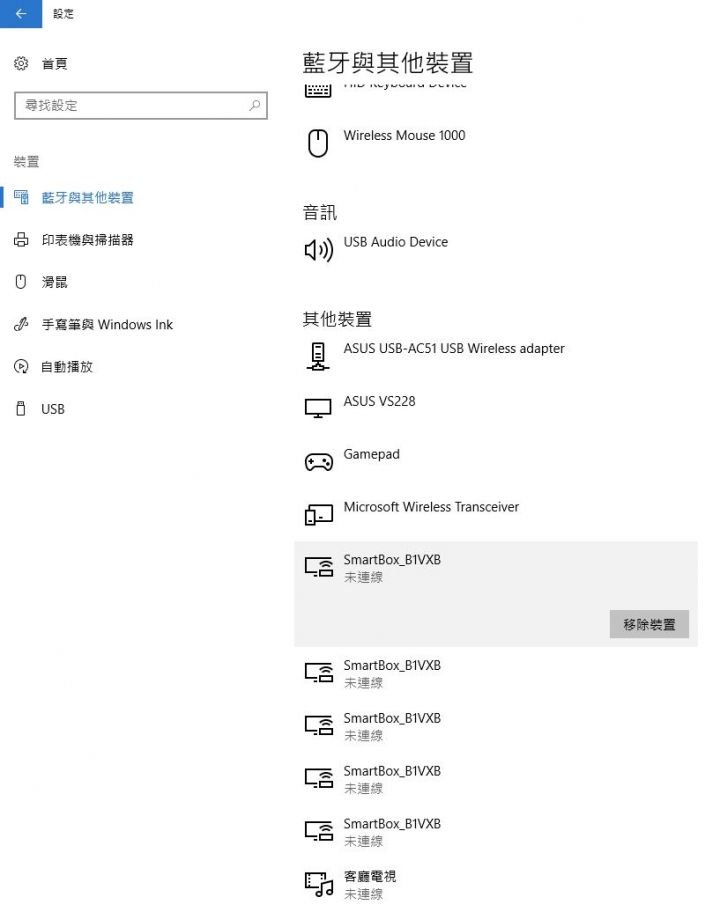Viewport: 720px width, 912px height.
Task: Click the Microsoft Wireless Transceiver icon
Action: tap(317, 514)
